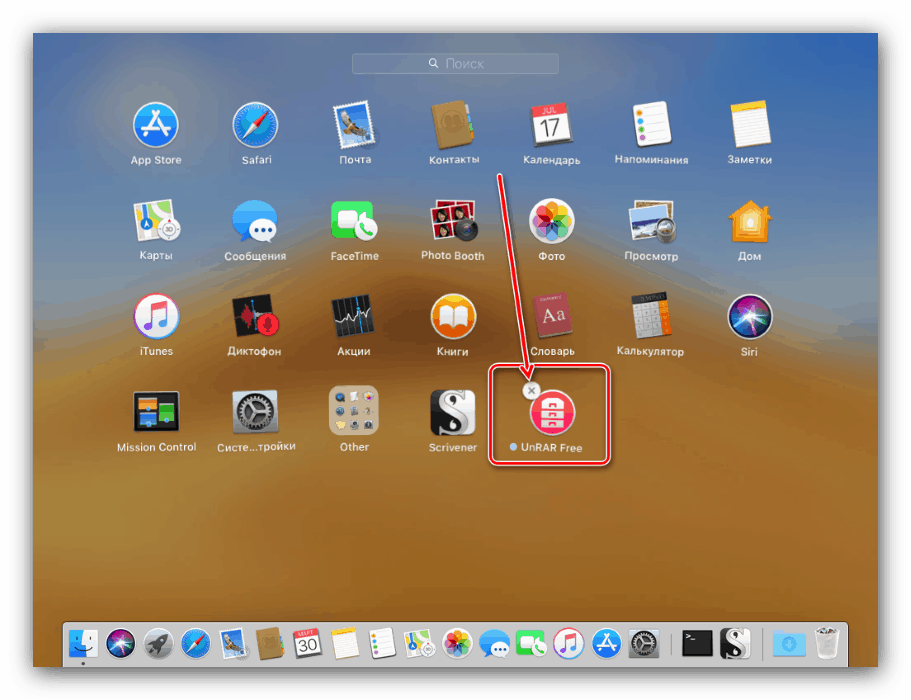Screen dimensions: 911x700
Task: Open Maps from the Dock
Action: [x=419, y=644]
